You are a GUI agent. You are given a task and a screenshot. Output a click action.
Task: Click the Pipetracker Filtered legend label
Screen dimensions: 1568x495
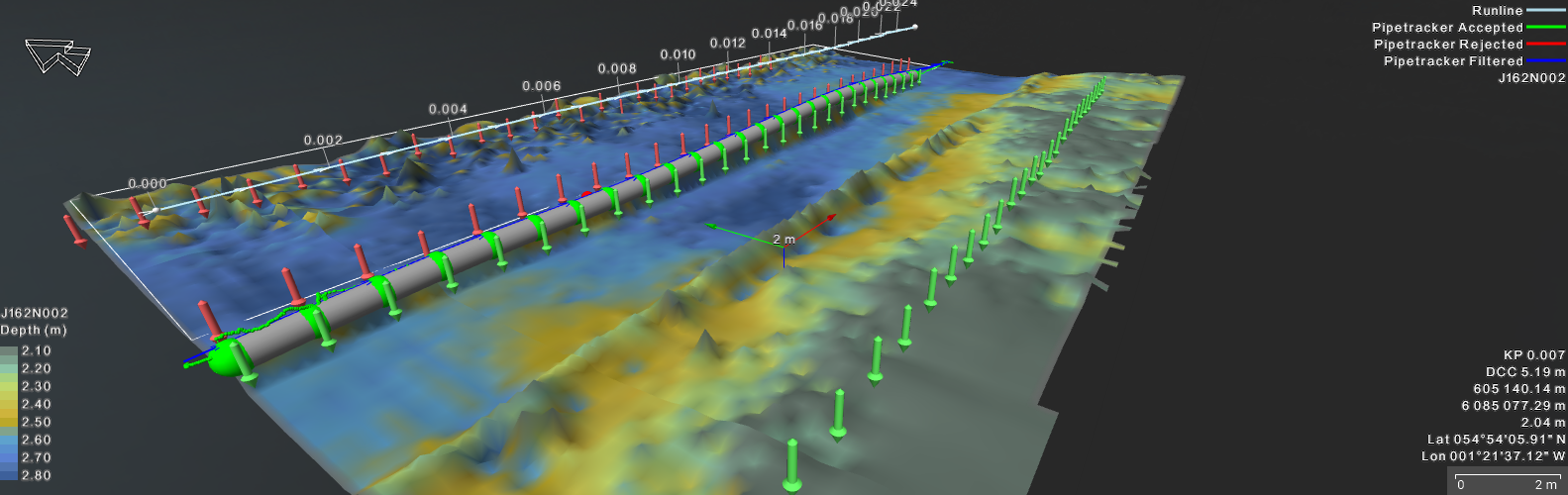1452,61
